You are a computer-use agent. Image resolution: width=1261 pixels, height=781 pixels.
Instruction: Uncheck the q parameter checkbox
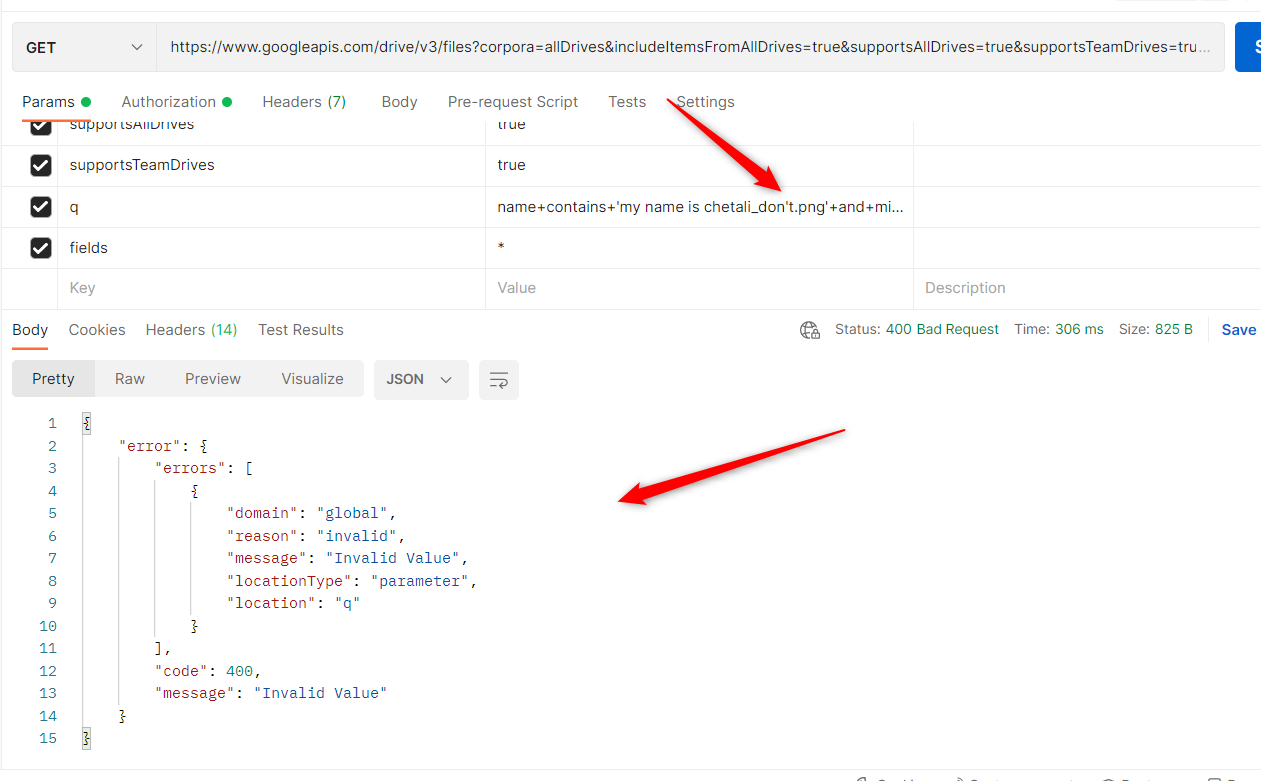coord(40,206)
